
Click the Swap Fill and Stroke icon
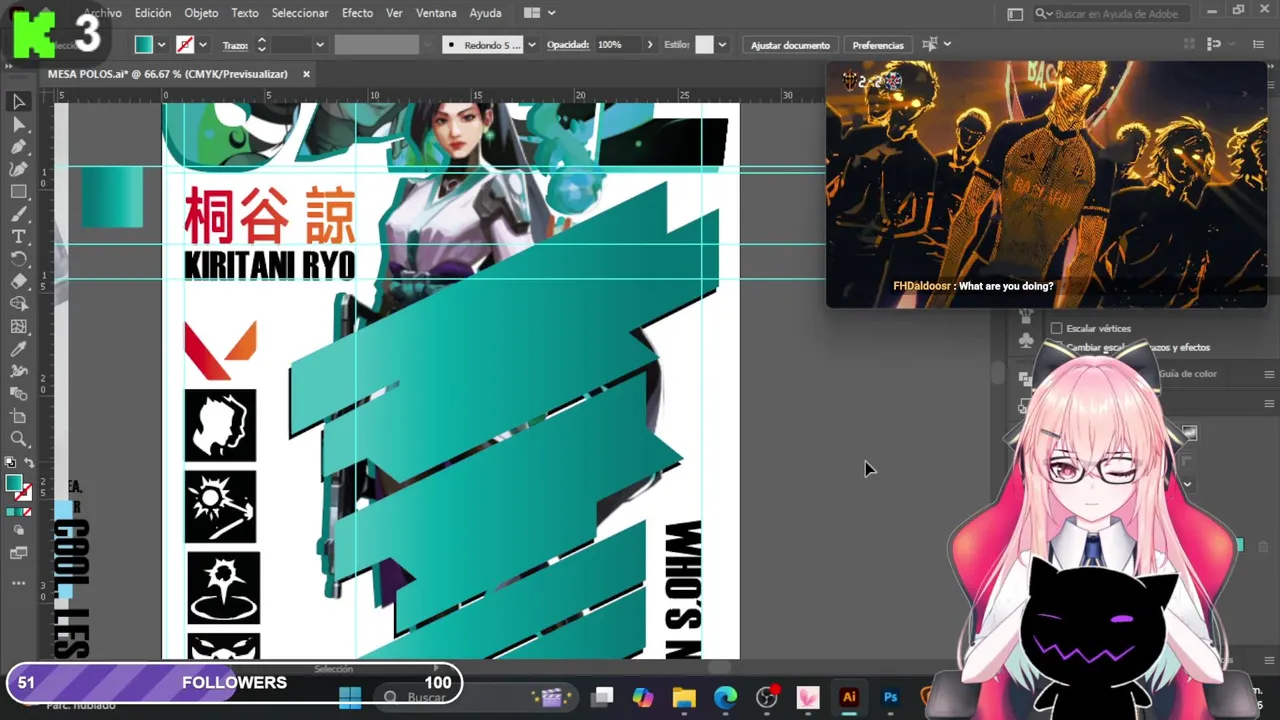[x=28, y=464]
